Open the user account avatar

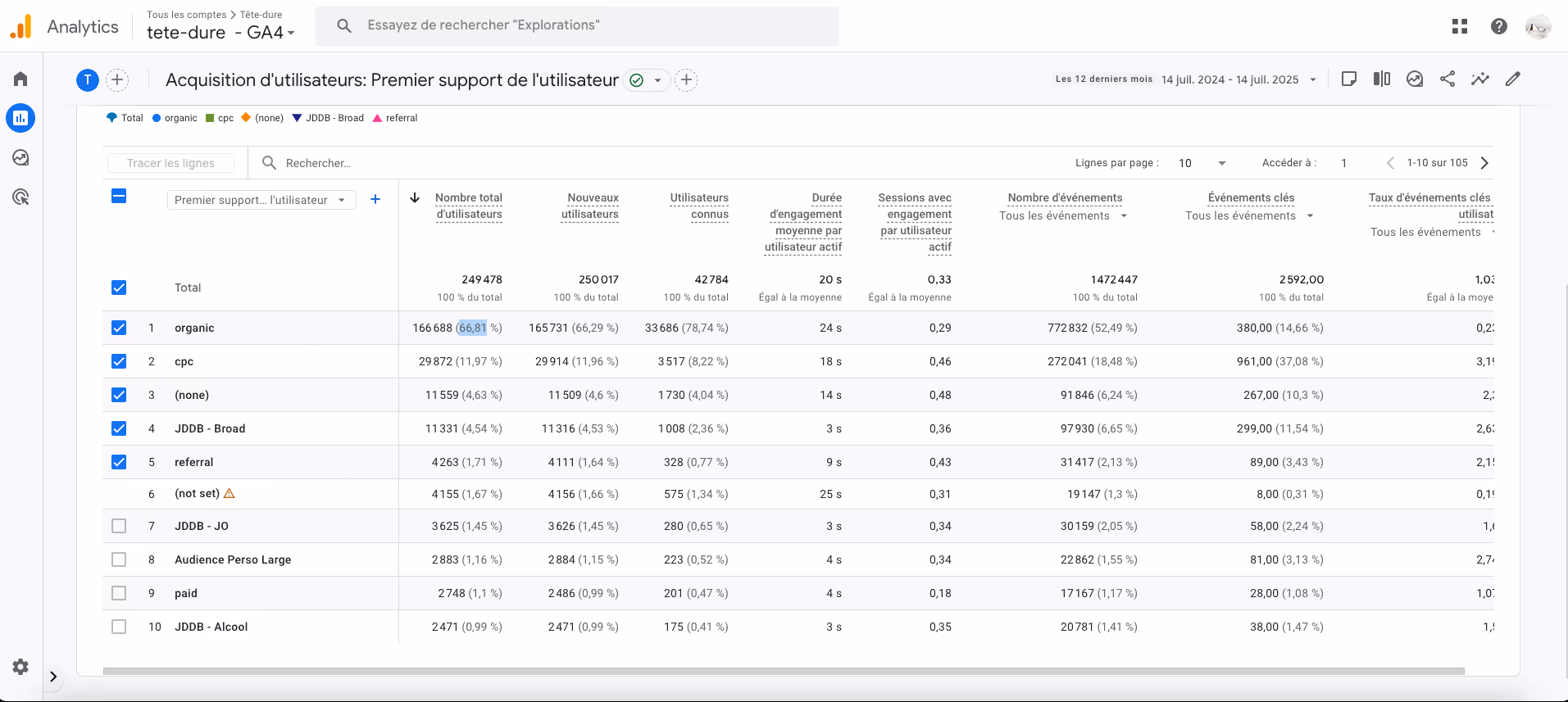[x=1538, y=26]
